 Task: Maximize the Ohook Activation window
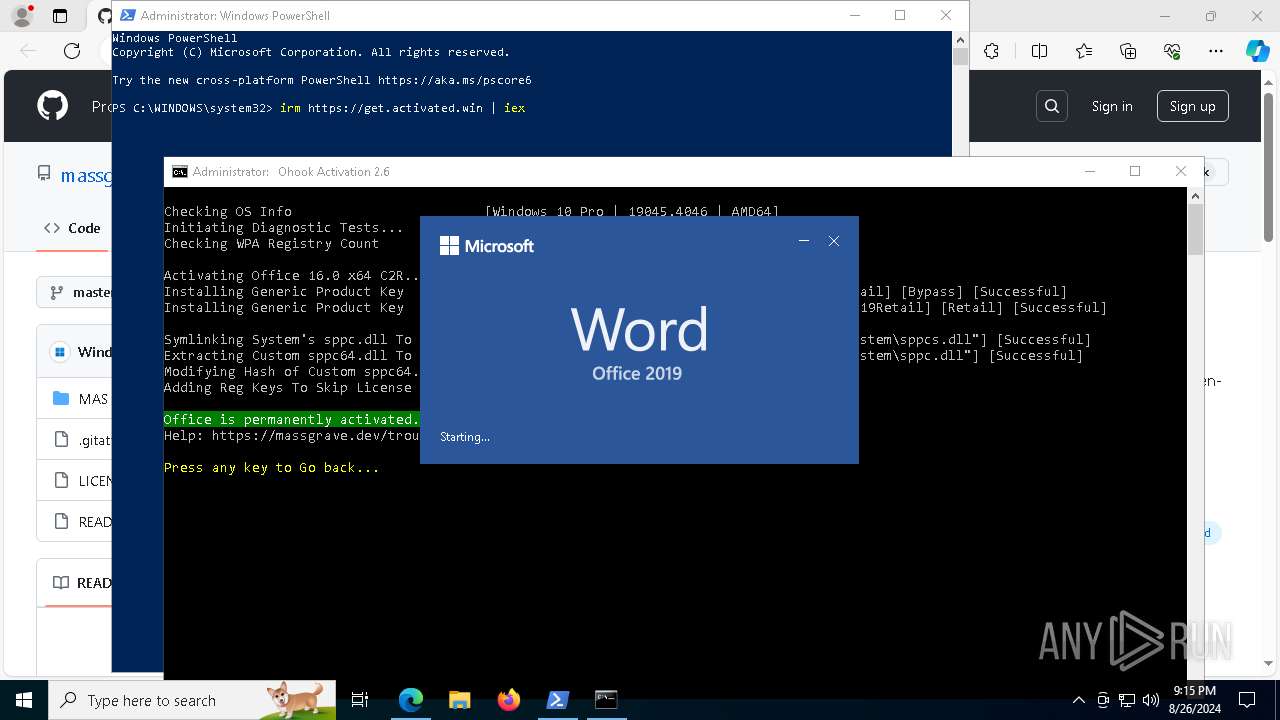1135,171
